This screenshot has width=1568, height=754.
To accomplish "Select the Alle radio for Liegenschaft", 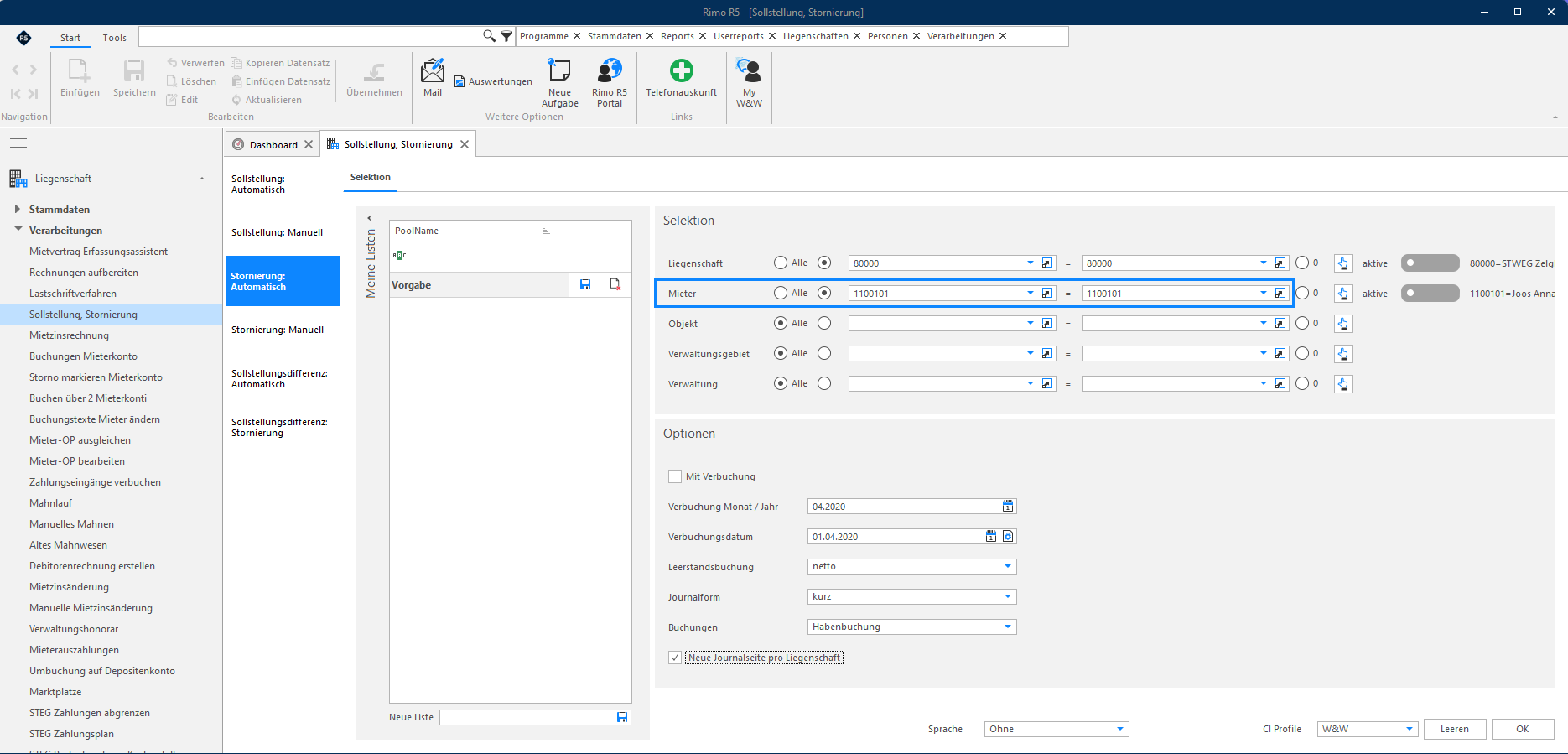I will pyautogui.click(x=781, y=263).
